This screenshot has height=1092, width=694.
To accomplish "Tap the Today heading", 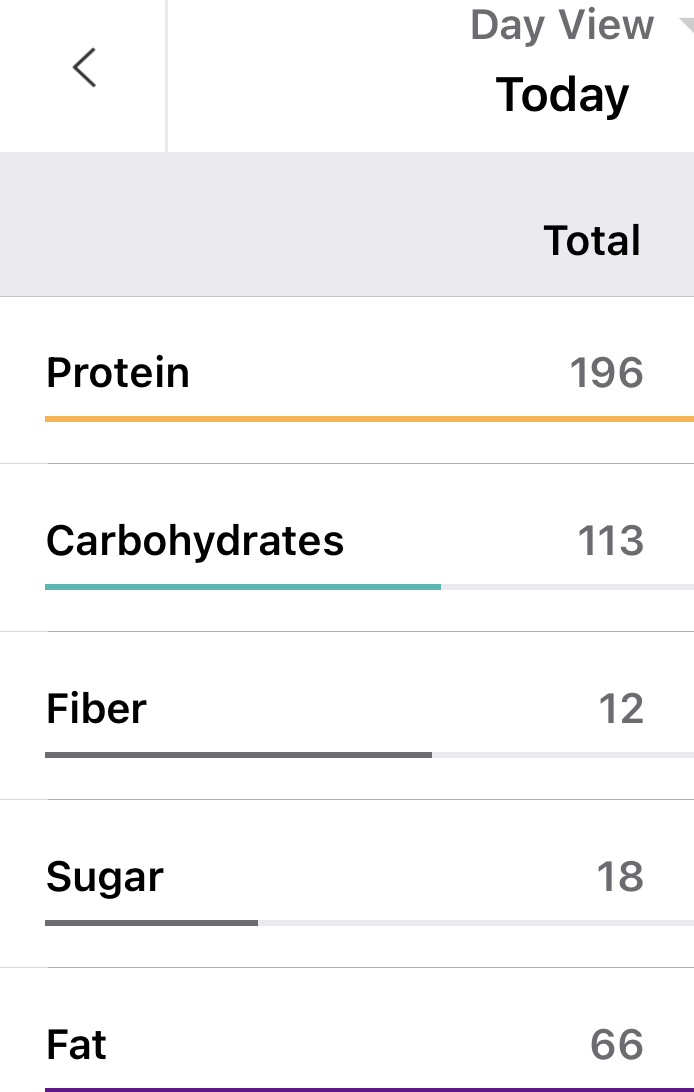I will (x=562, y=95).
